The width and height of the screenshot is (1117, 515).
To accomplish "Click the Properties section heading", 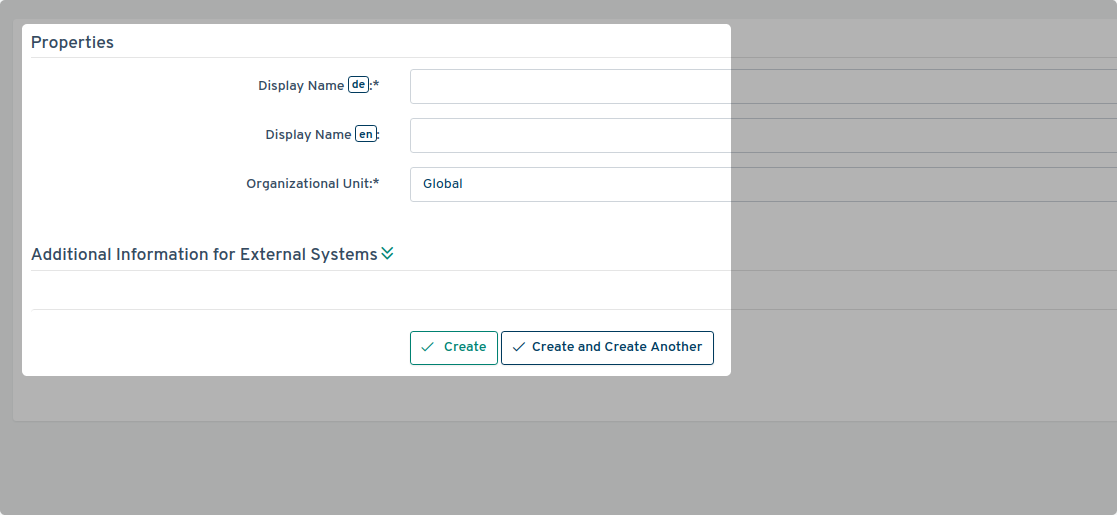I will tap(72, 42).
